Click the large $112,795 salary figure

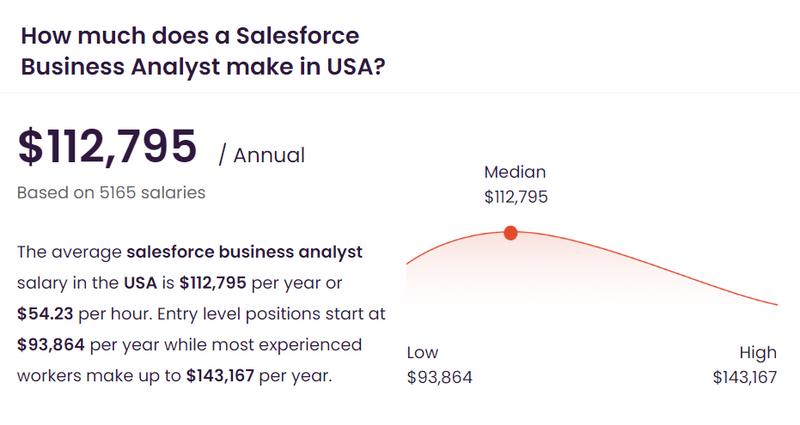coord(107,147)
